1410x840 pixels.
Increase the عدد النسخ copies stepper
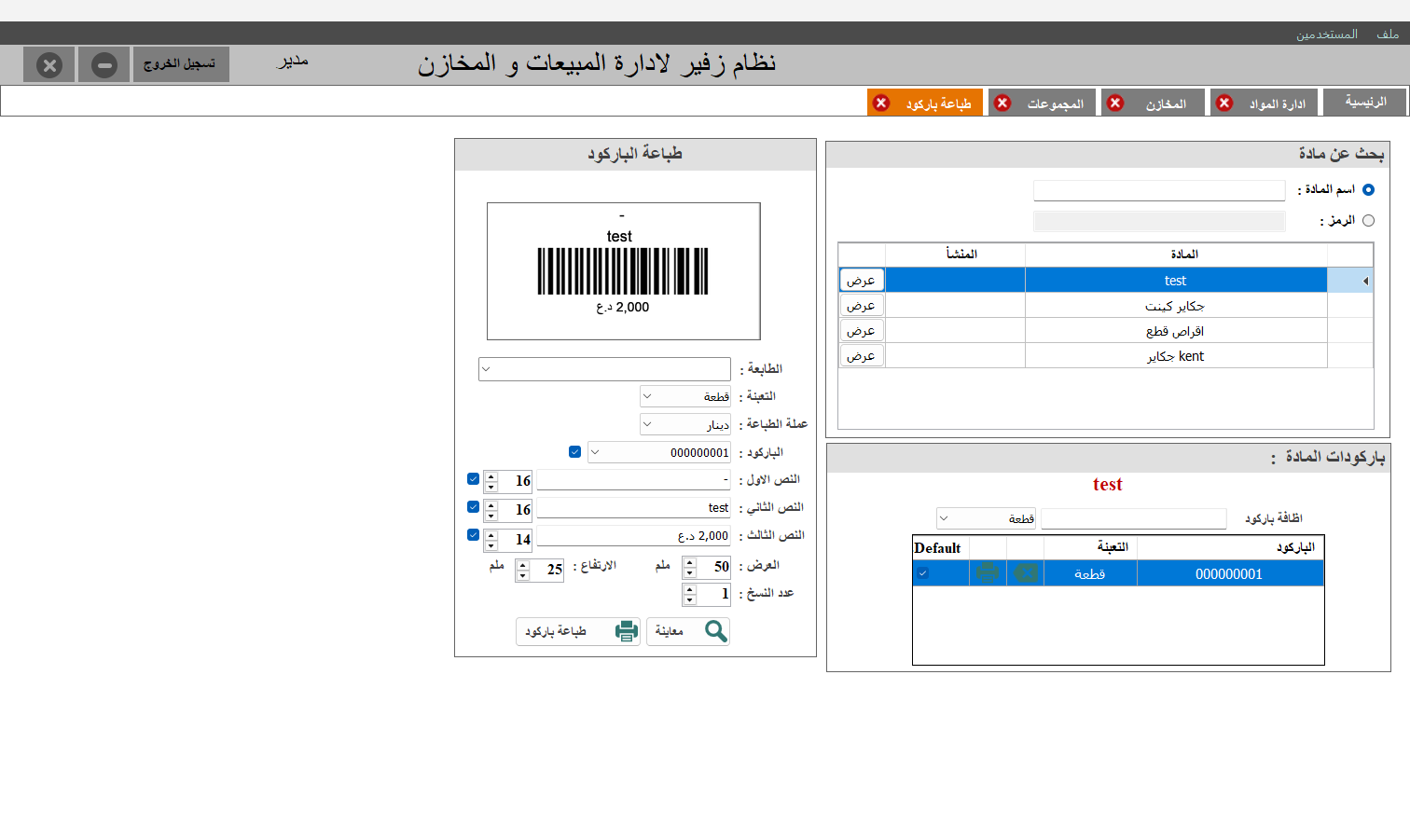[690, 589]
